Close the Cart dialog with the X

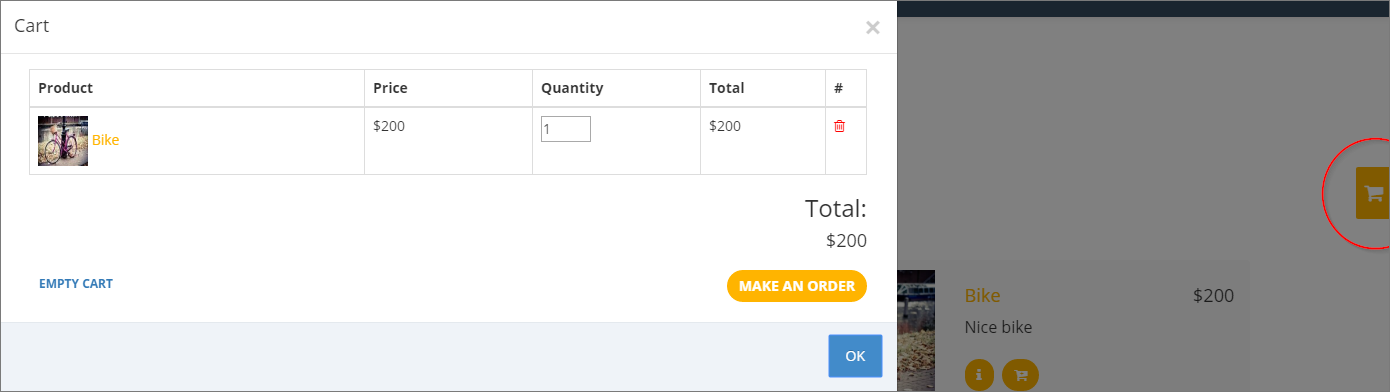(x=872, y=28)
